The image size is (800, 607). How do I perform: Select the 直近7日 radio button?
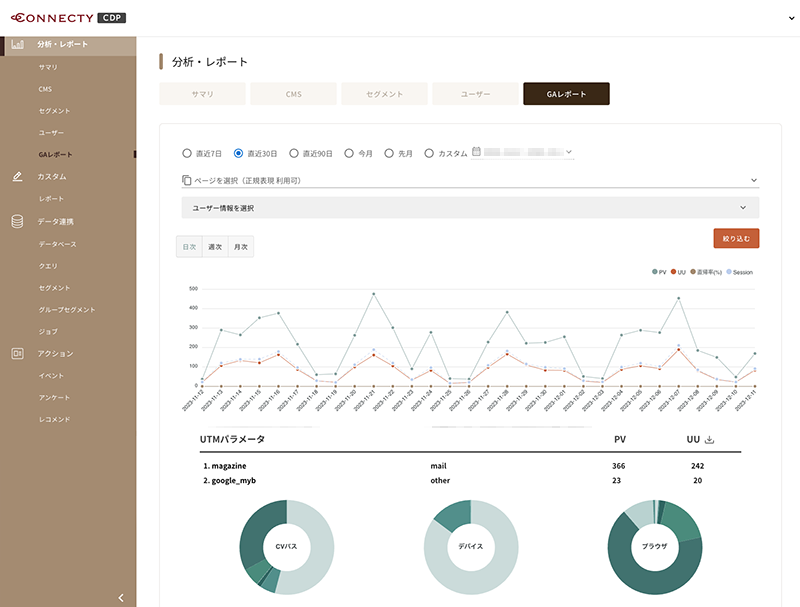187,153
